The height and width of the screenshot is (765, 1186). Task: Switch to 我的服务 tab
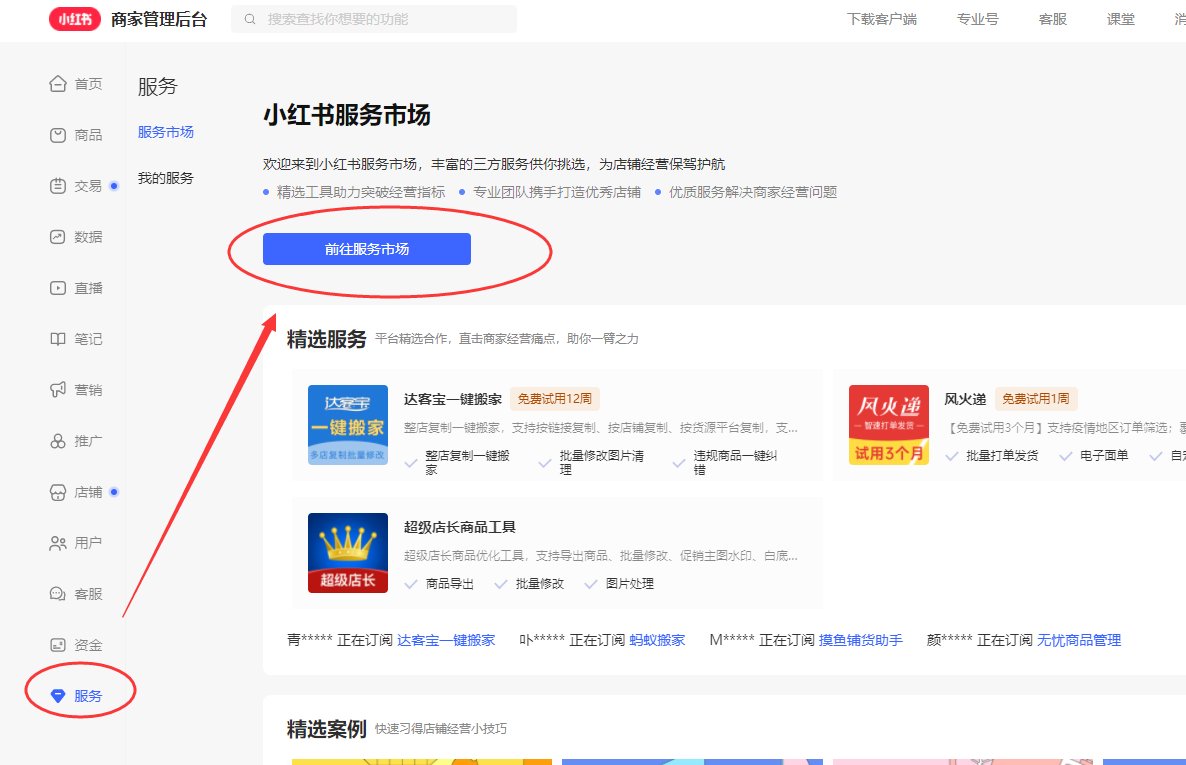166,178
